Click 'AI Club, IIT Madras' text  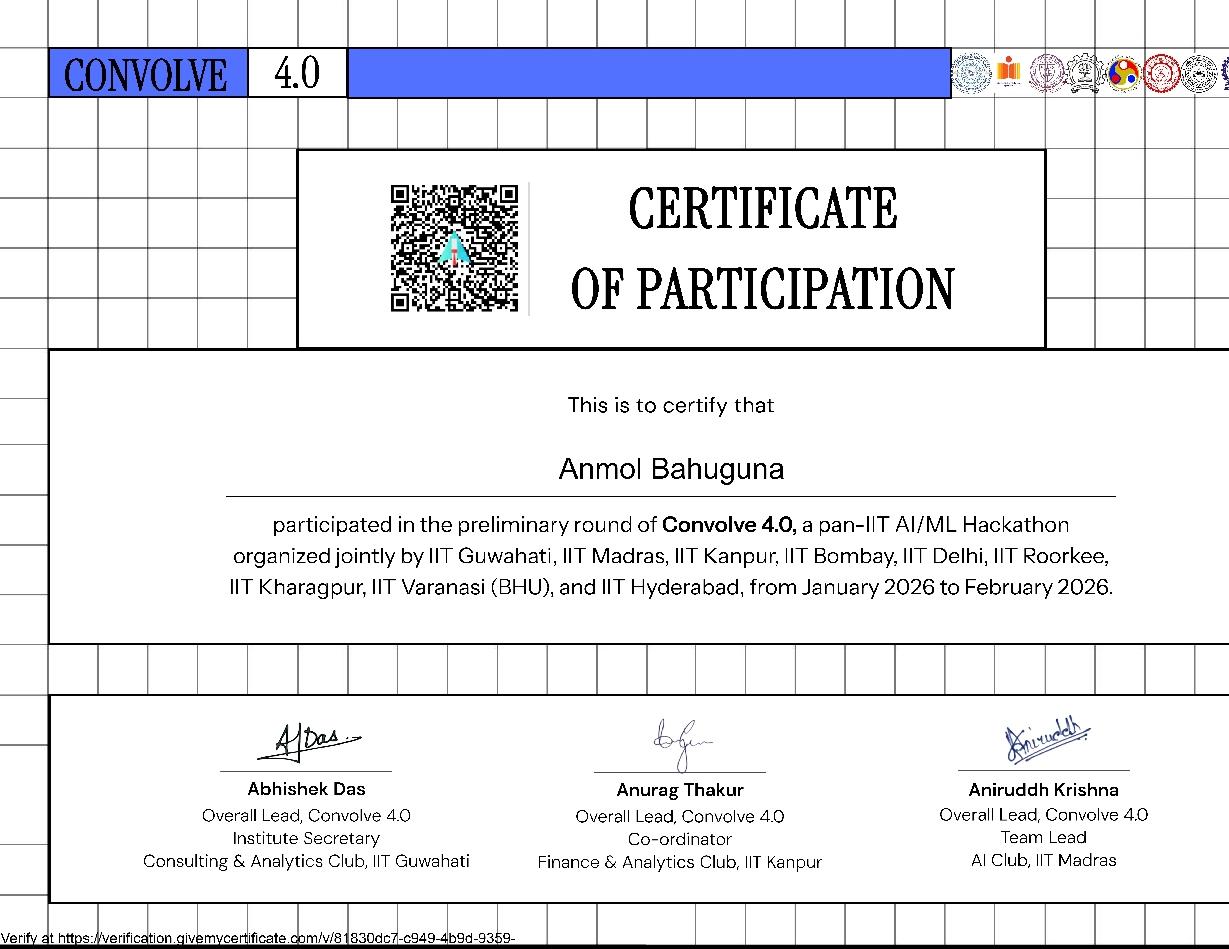tap(1044, 860)
